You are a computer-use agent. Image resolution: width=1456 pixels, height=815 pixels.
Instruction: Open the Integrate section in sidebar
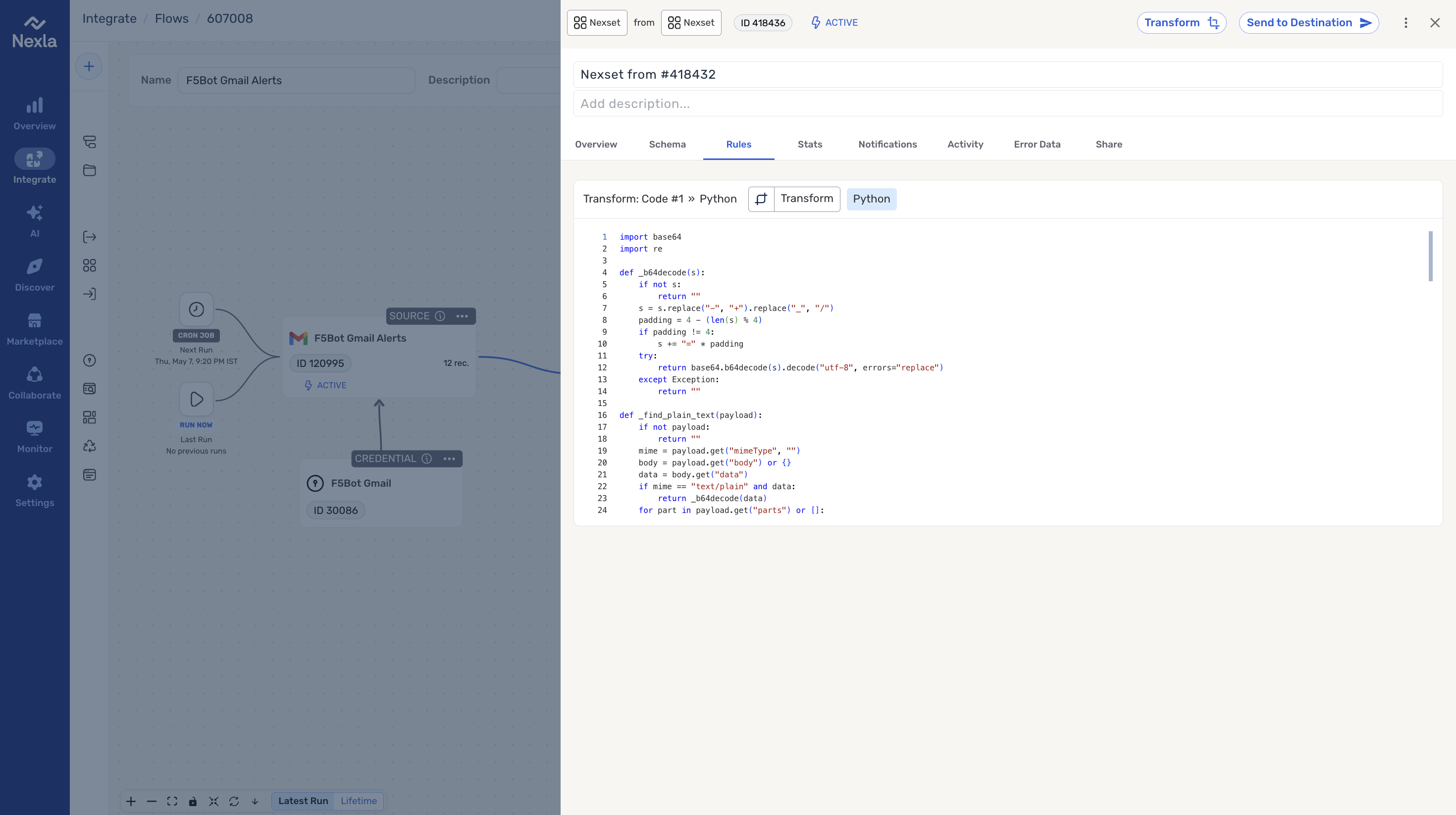(x=35, y=167)
